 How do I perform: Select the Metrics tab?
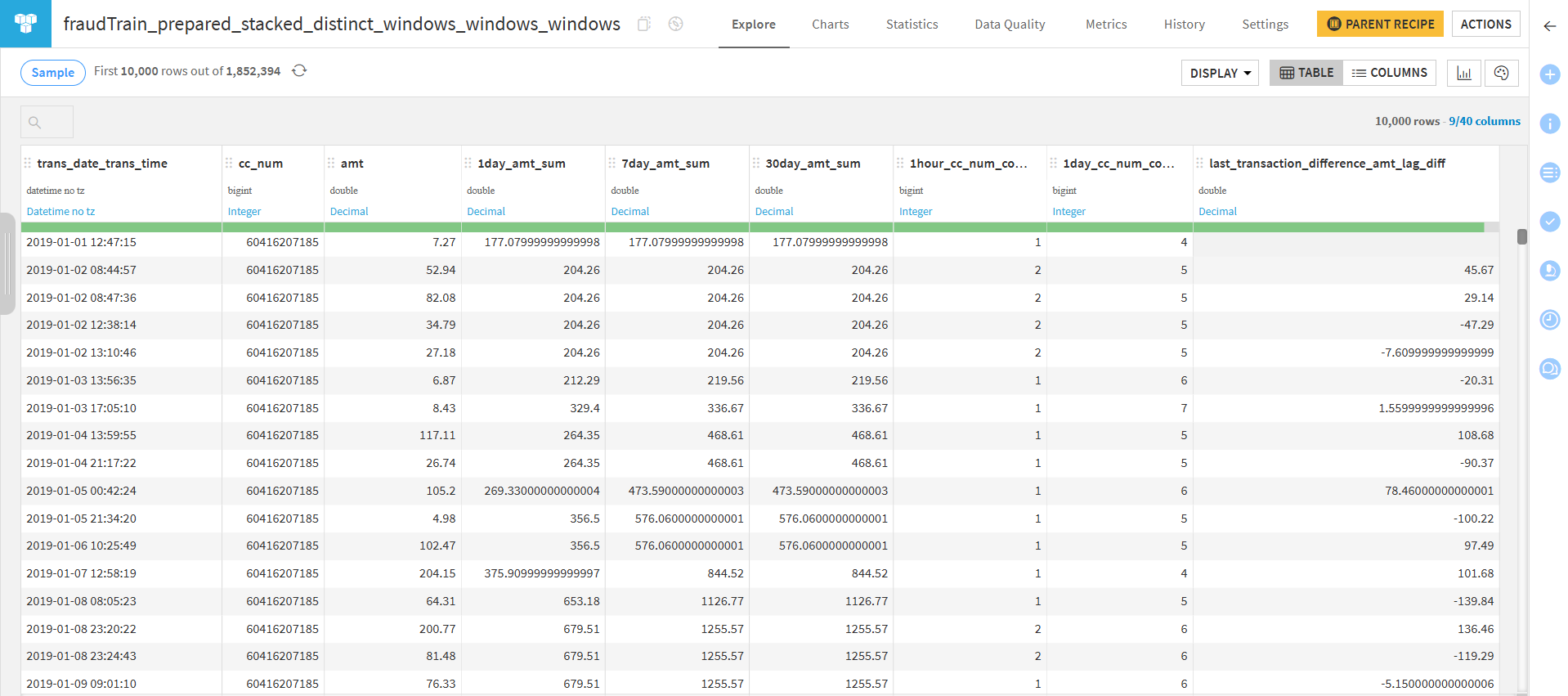coord(1106,25)
